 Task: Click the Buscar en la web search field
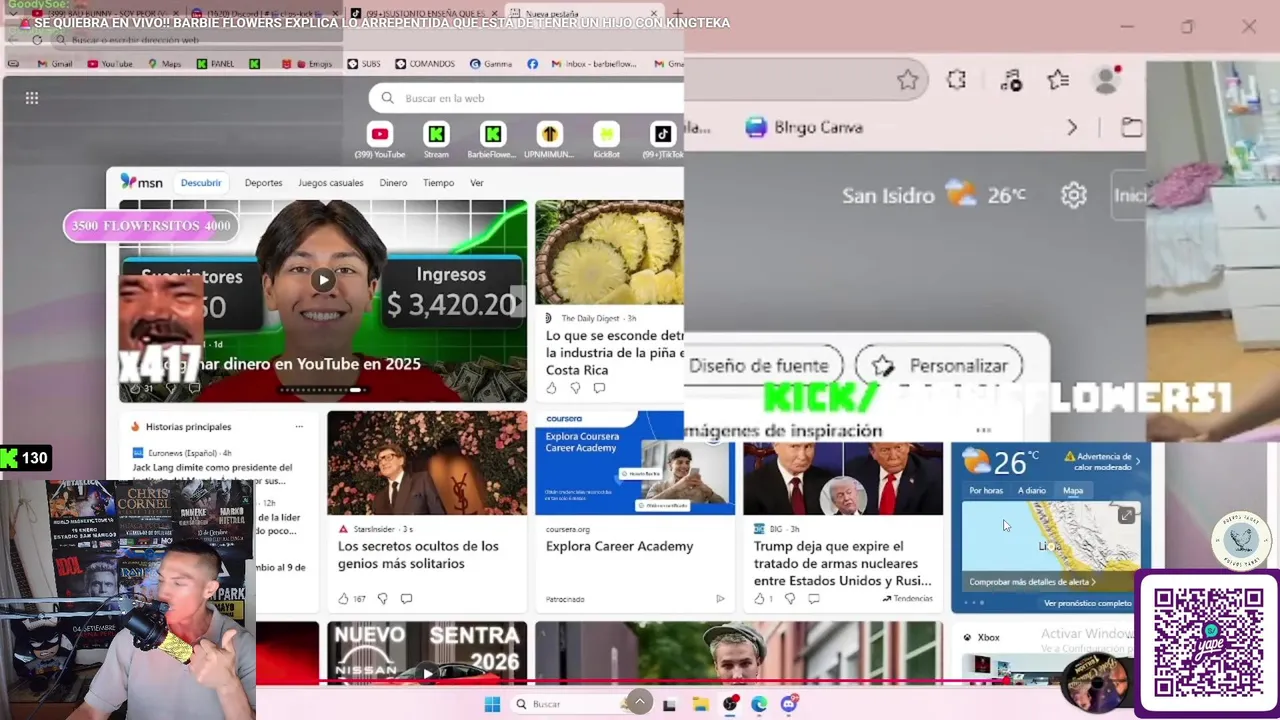click(527, 98)
